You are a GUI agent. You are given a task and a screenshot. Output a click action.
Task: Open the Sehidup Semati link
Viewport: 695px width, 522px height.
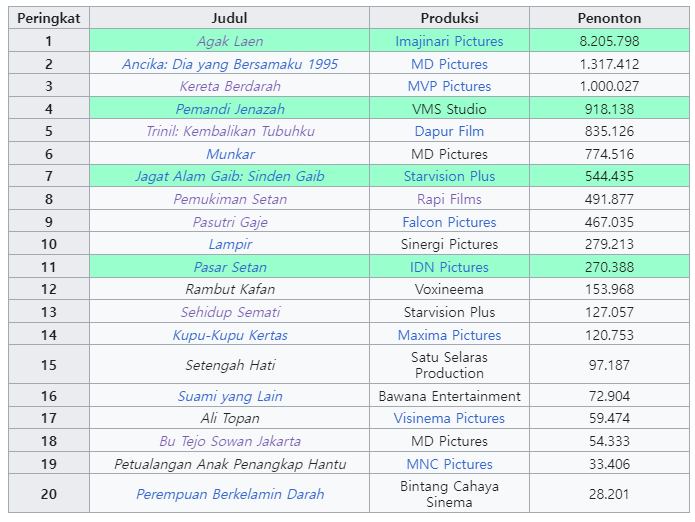click(x=230, y=312)
